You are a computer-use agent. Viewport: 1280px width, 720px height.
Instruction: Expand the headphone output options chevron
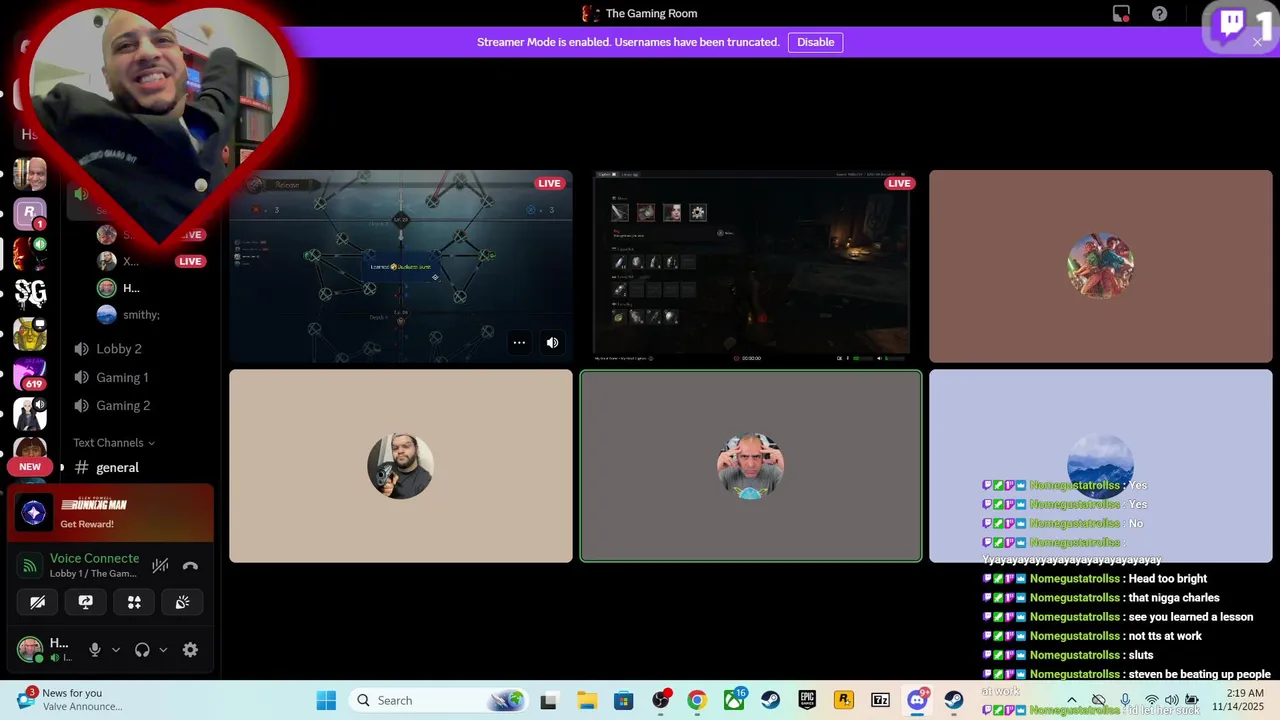[x=163, y=650]
